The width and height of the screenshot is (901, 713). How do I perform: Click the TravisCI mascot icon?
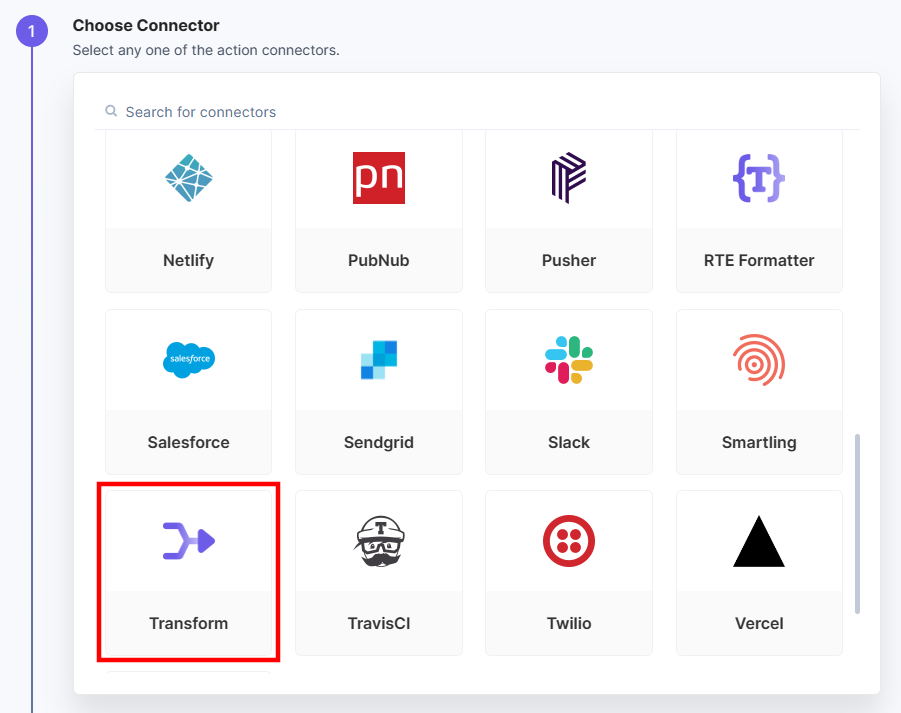pyautogui.click(x=378, y=540)
